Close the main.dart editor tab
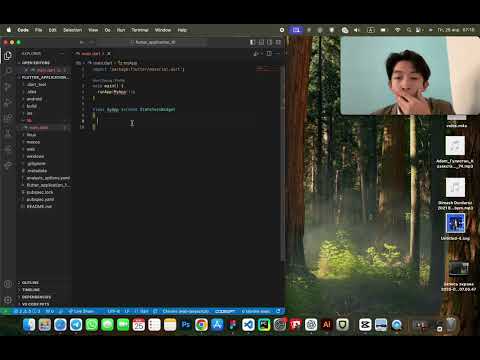The width and height of the screenshot is (480, 360). (109, 53)
